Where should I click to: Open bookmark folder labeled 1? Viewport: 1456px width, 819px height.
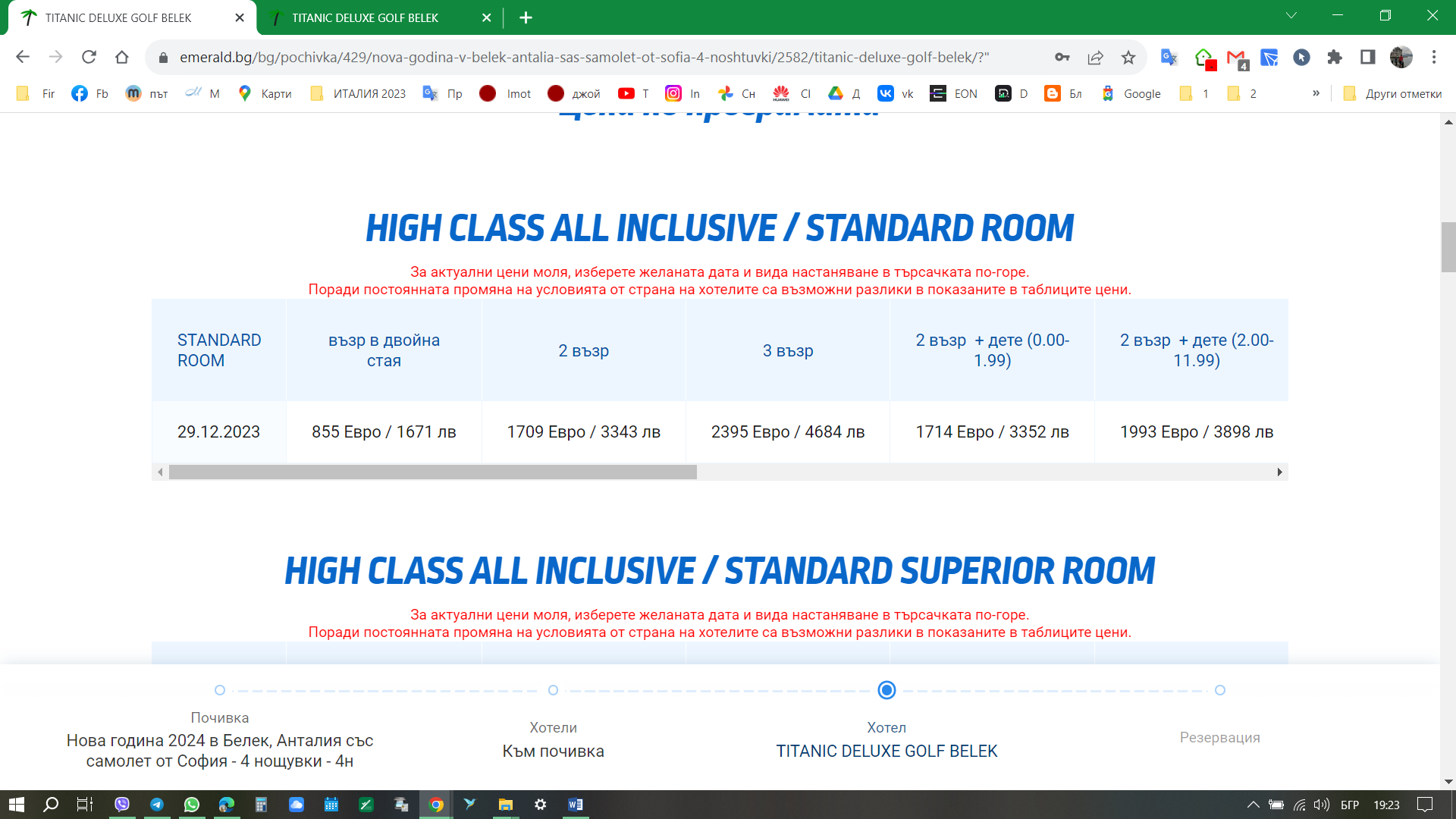1194,93
